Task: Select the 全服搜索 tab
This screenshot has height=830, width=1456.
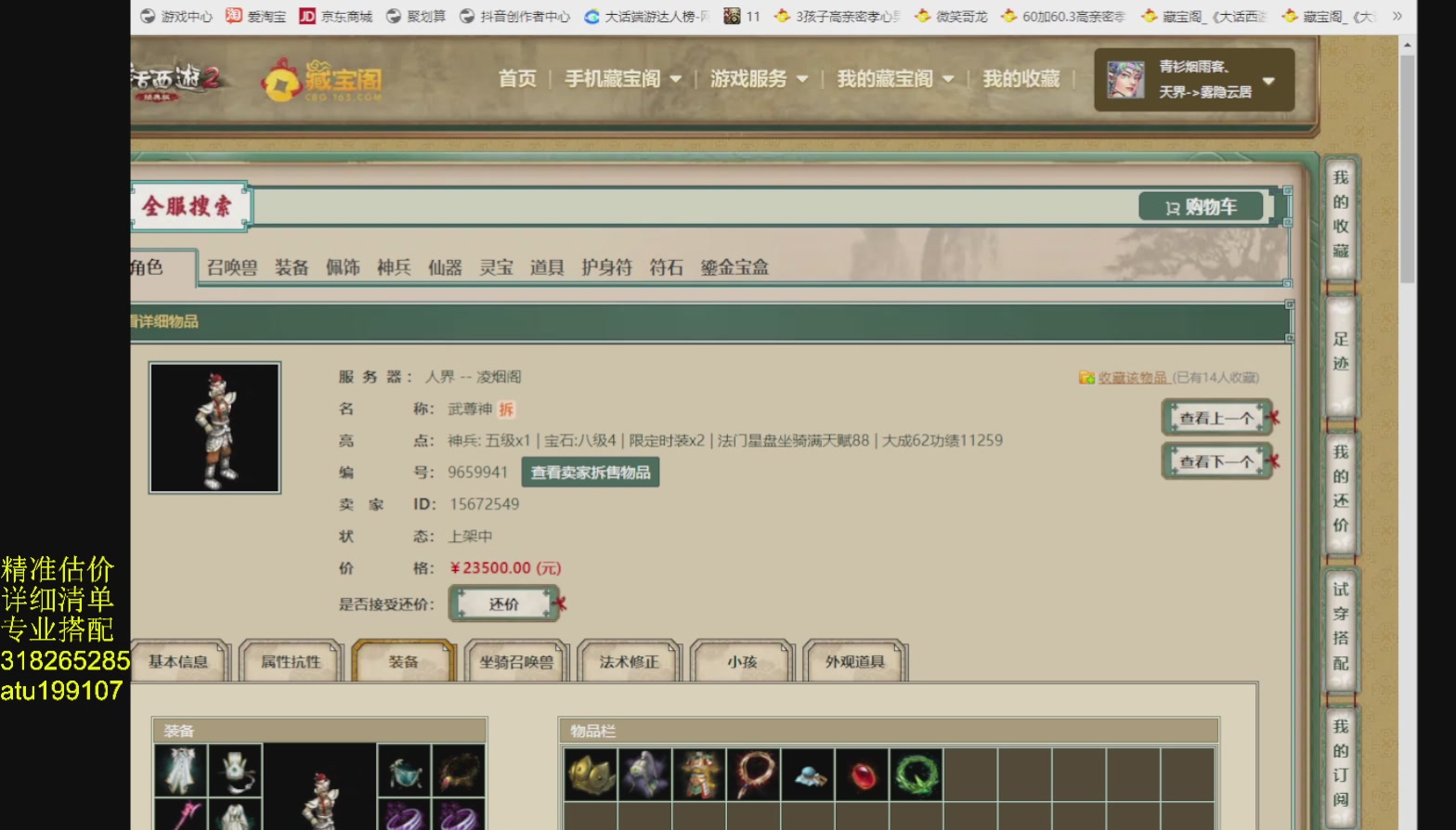Action: (x=188, y=206)
